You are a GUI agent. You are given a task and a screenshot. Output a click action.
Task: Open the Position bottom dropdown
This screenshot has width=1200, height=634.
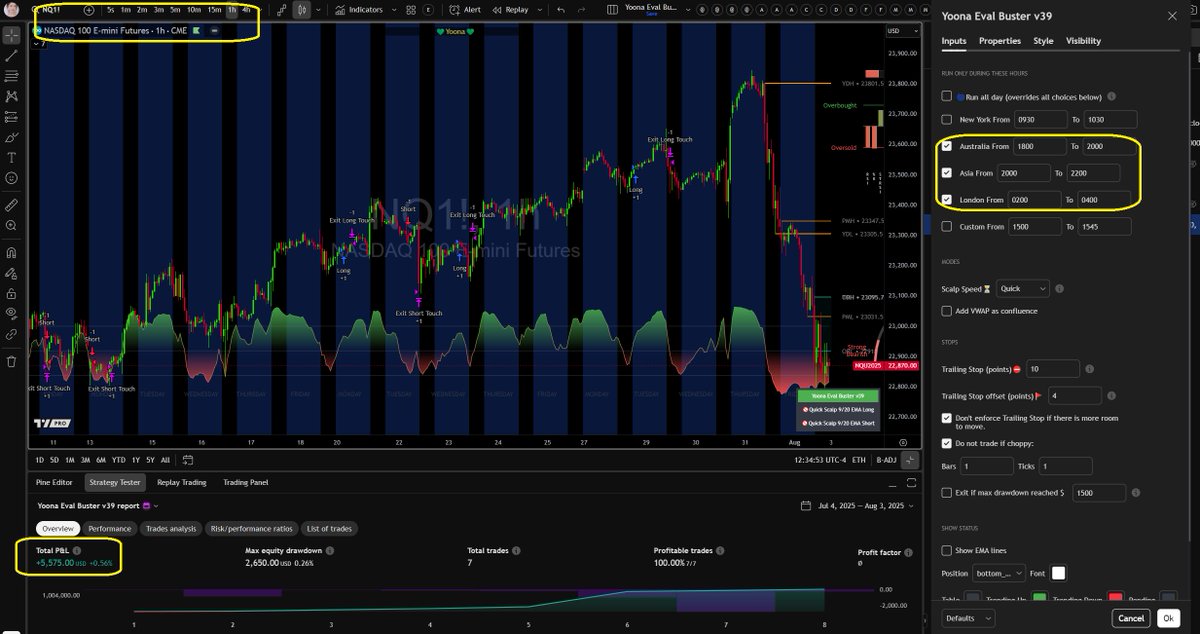pos(999,574)
